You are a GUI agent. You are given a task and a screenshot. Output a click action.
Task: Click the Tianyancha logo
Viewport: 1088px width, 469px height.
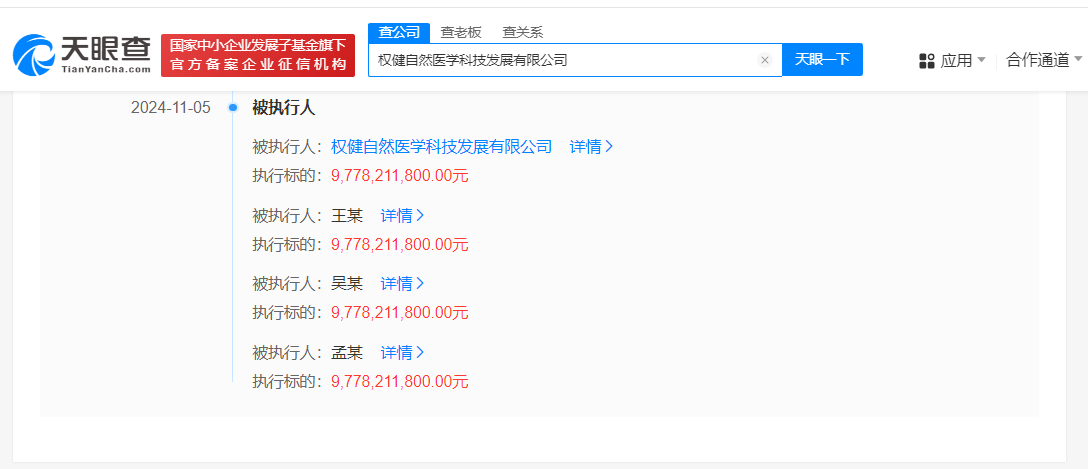81,55
